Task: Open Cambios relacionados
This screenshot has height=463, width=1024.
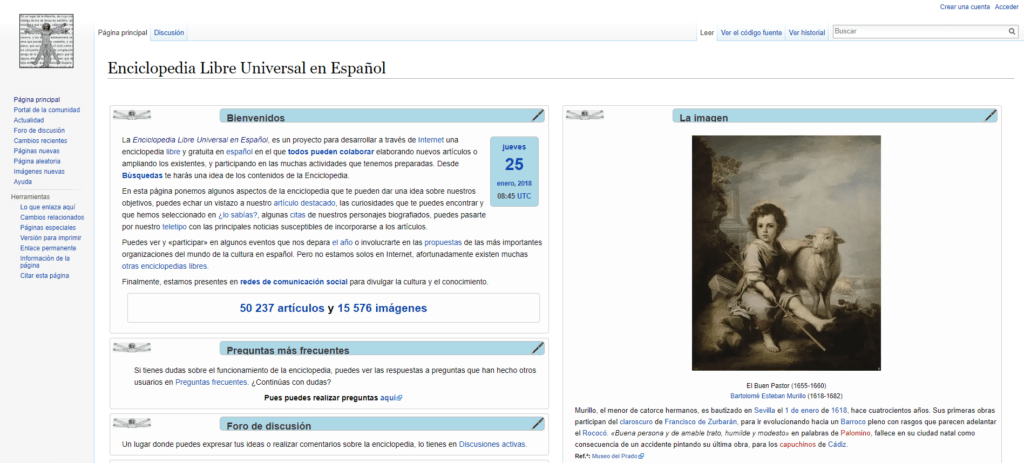Action: point(52,217)
